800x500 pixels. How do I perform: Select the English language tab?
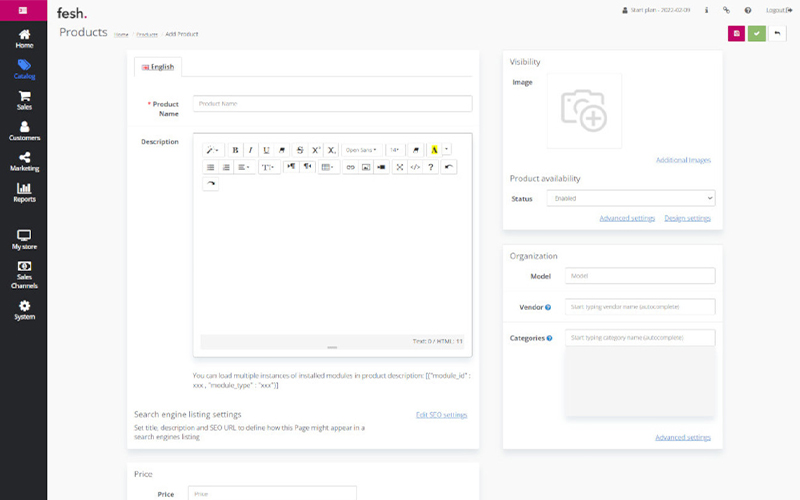pos(158,67)
